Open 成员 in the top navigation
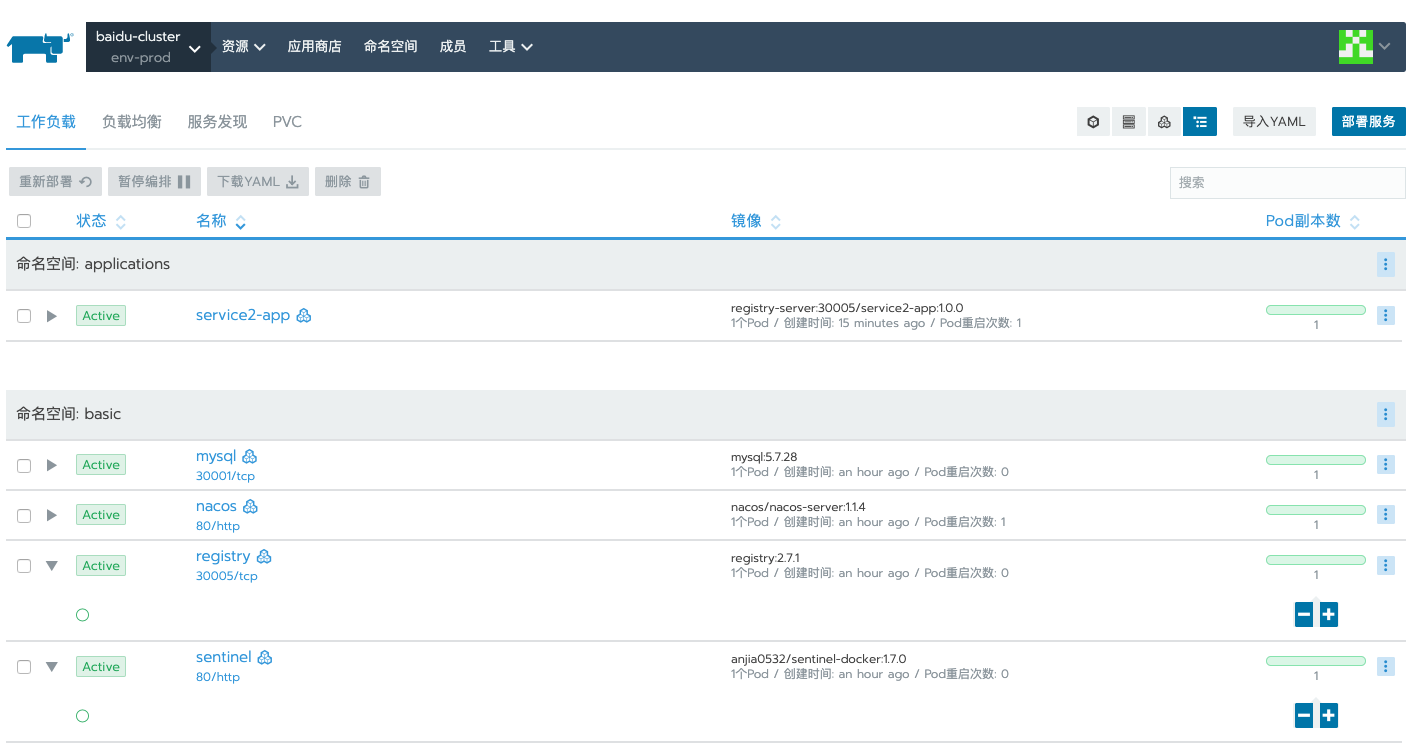Screen dimensions: 1419x752 coord(453,46)
